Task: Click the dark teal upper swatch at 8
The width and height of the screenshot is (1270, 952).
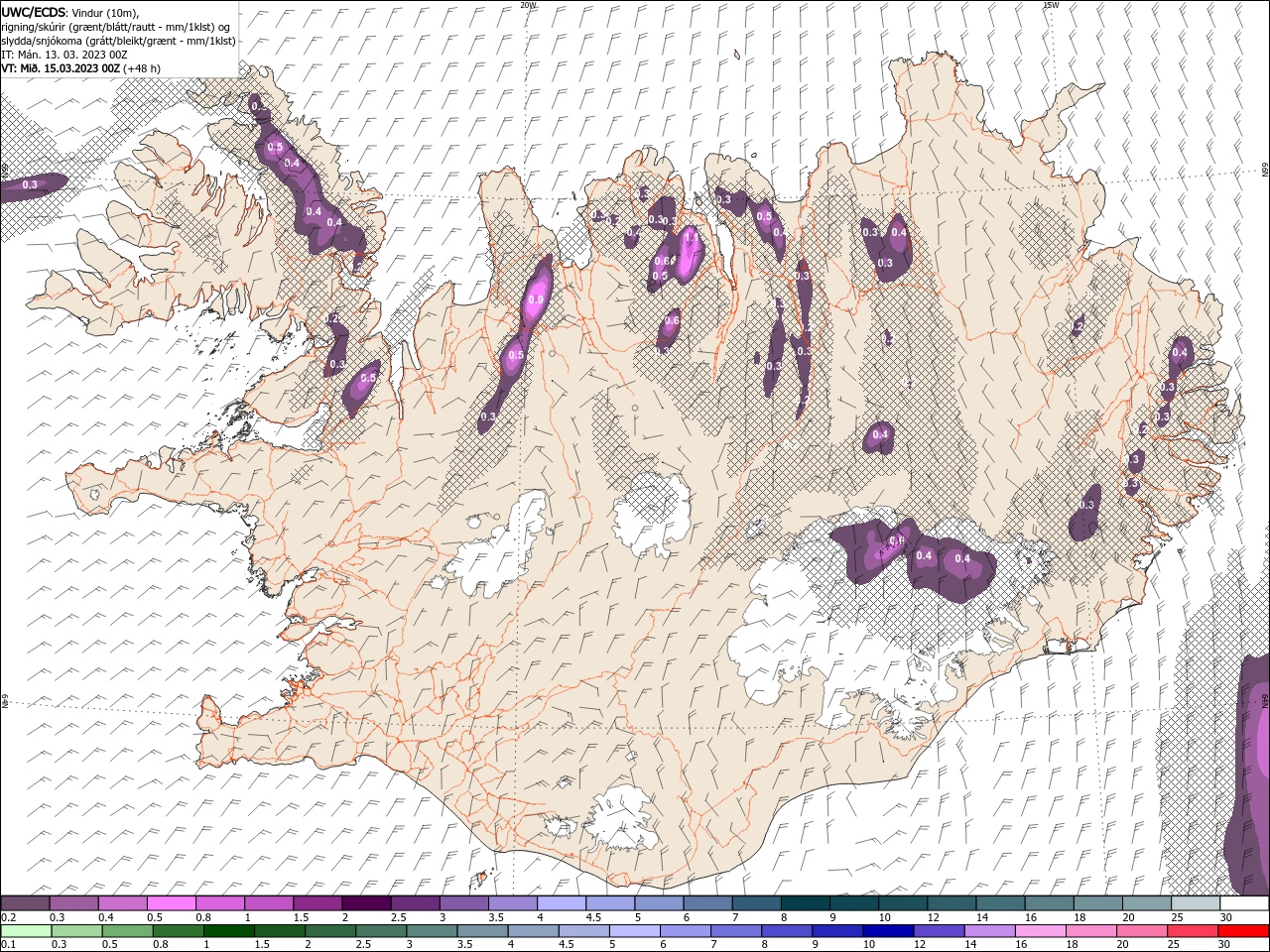Action: (805, 903)
